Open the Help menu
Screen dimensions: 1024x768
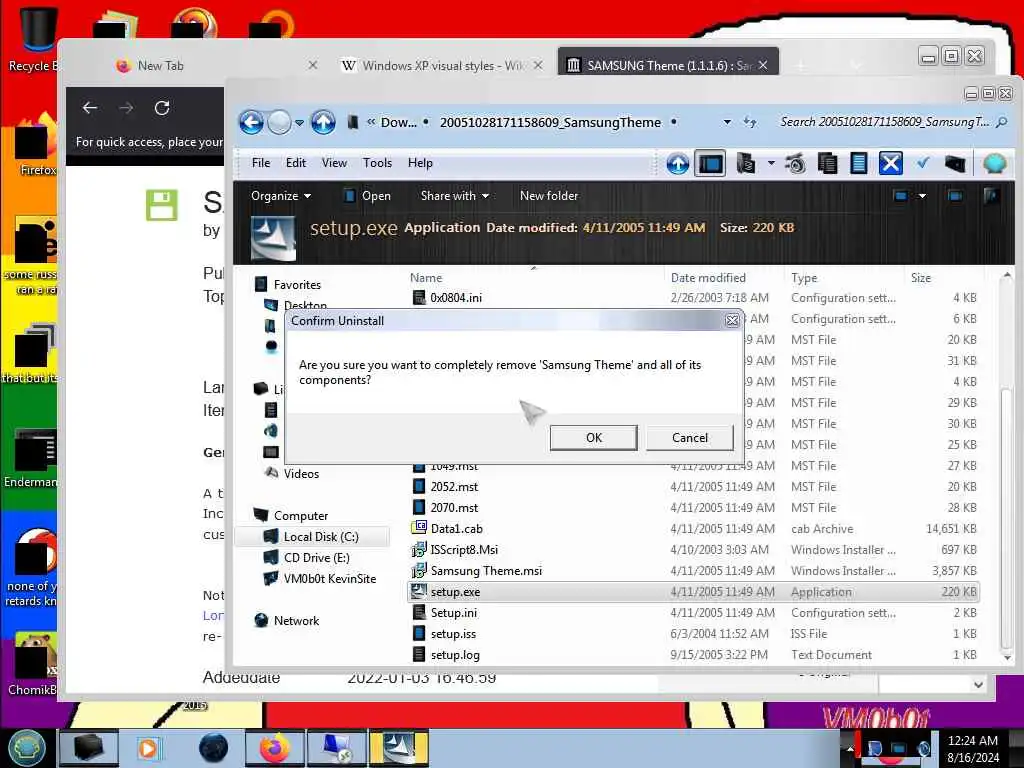[420, 163]
